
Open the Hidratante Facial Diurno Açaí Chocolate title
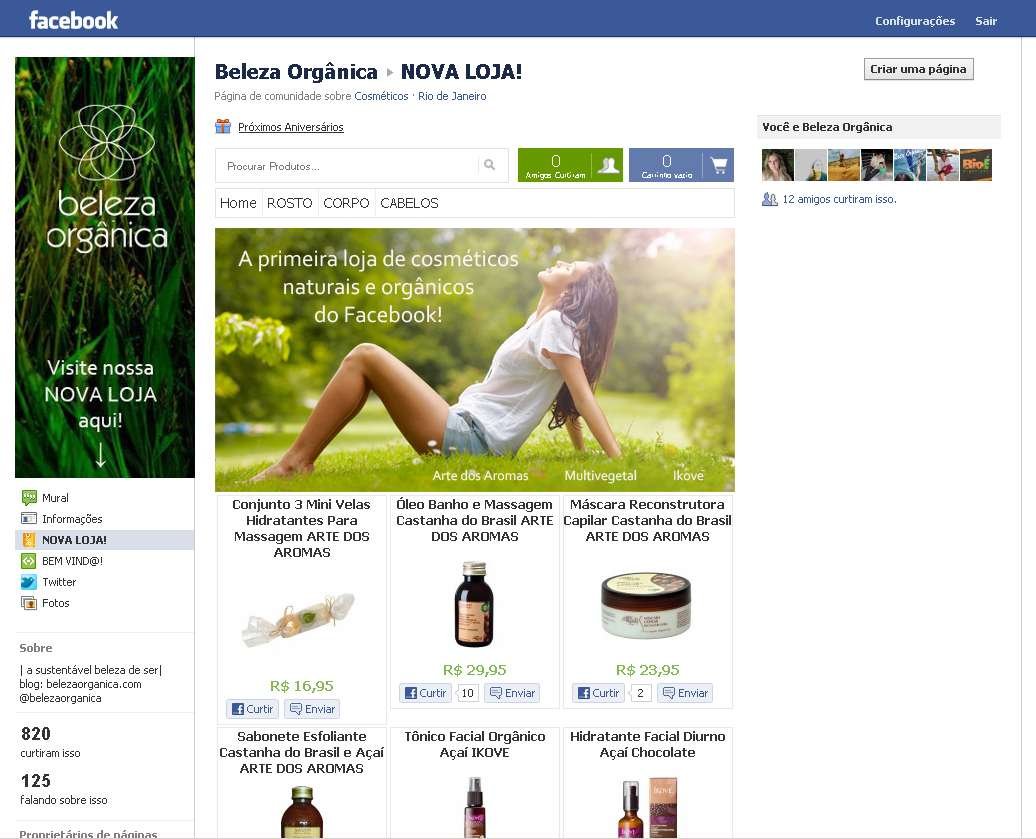(648, 745)
